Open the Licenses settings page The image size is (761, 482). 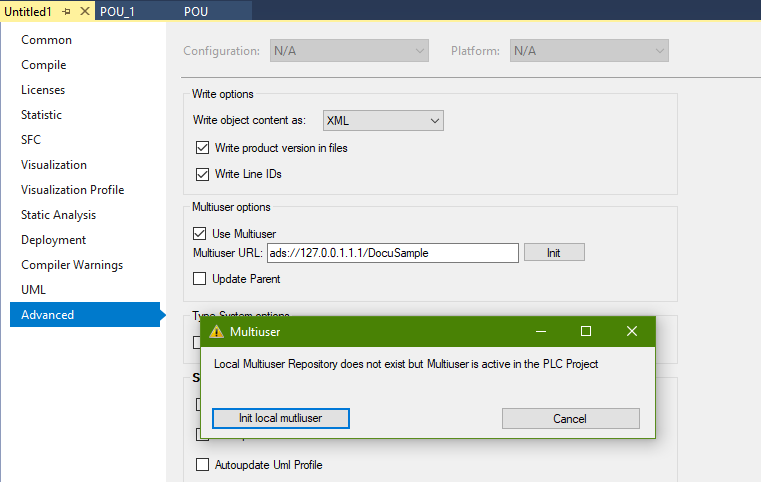[43, 90]
